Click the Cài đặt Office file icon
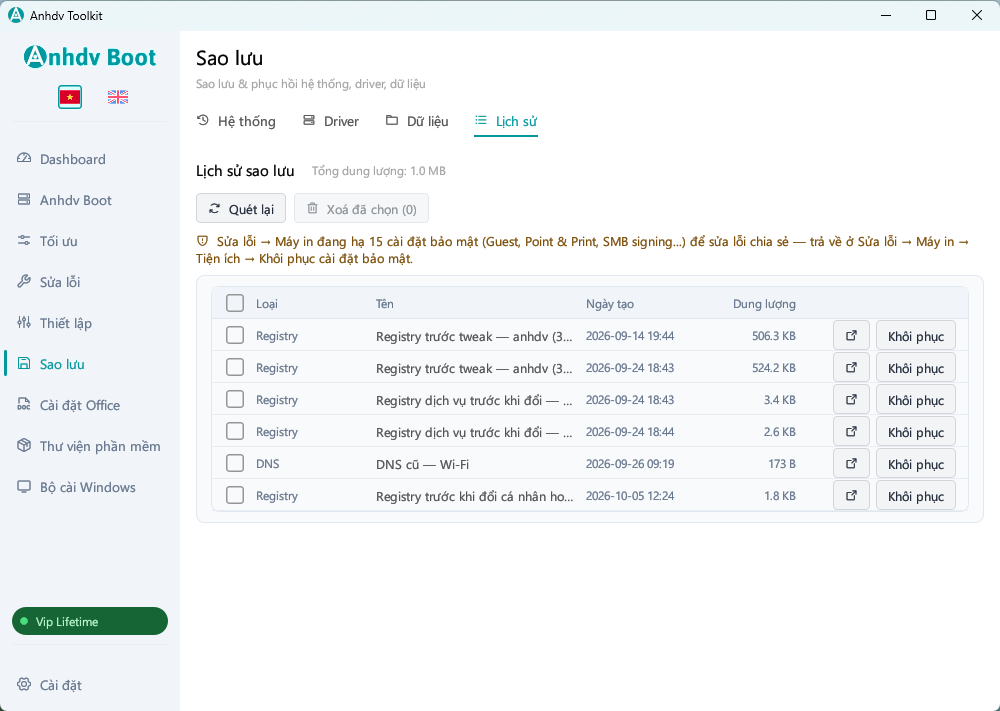Viewport: 1000px width, 711px height. pos(24,404)
